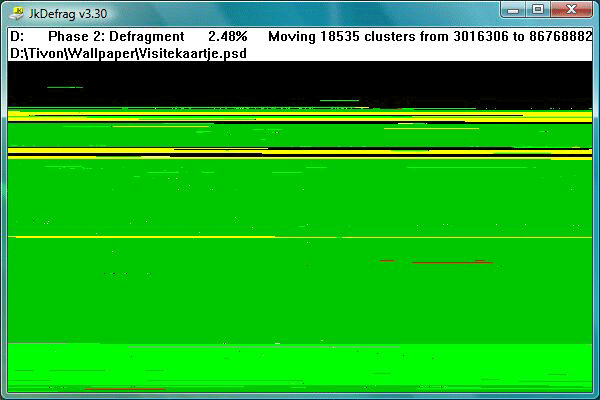Click the 2.48% progress percentage
Viewport: 600px width, 400px height.
(228, 37)
